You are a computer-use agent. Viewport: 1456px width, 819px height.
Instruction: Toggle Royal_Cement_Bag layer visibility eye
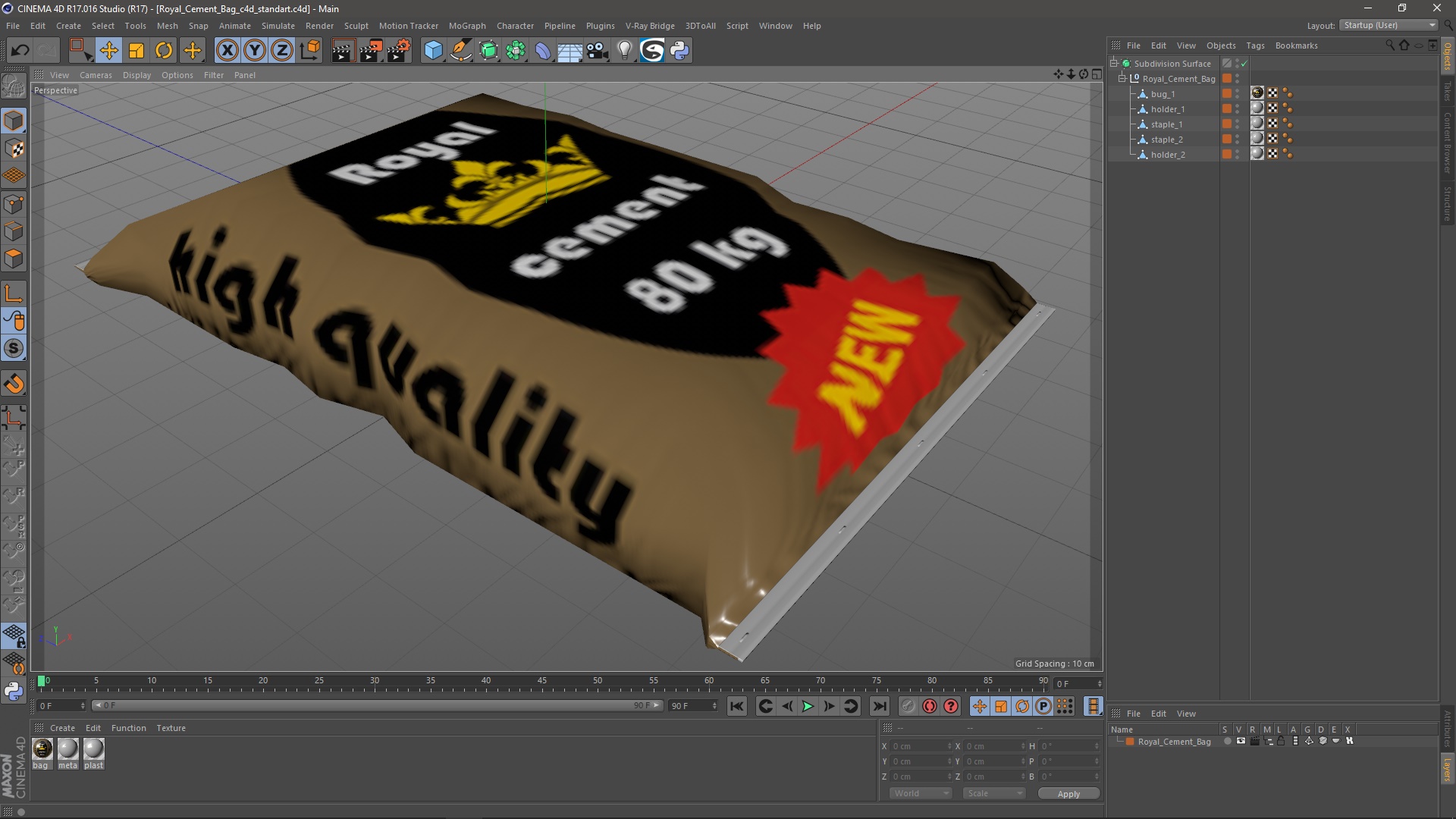click(x=1241, y=742)
